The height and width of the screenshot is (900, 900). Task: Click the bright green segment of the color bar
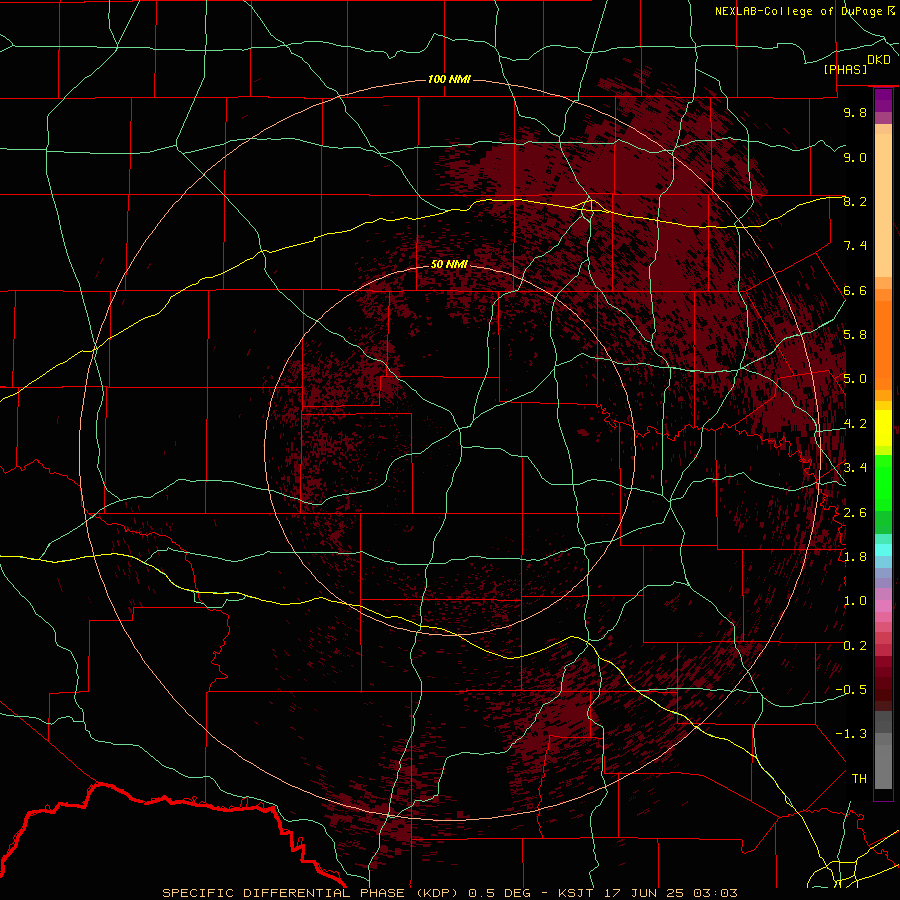[883, 483]
